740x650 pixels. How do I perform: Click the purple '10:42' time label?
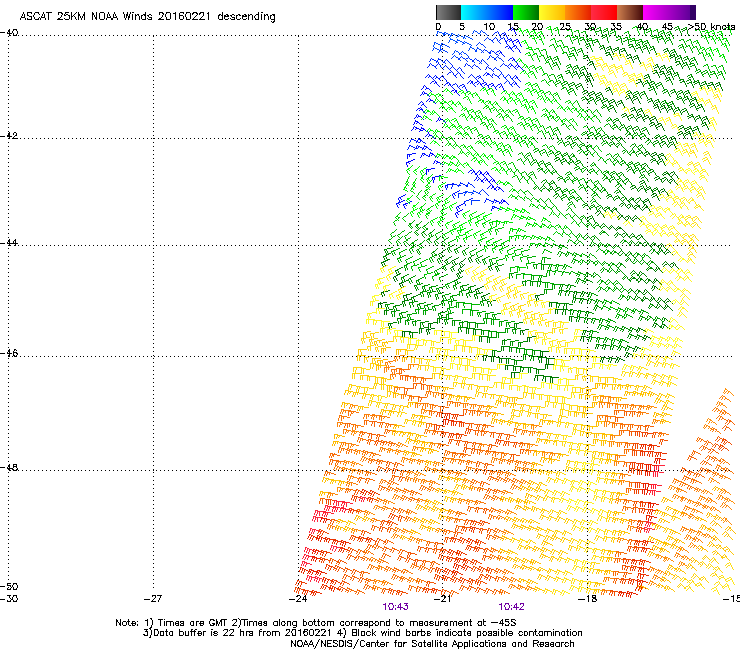[x=511, y=607]
